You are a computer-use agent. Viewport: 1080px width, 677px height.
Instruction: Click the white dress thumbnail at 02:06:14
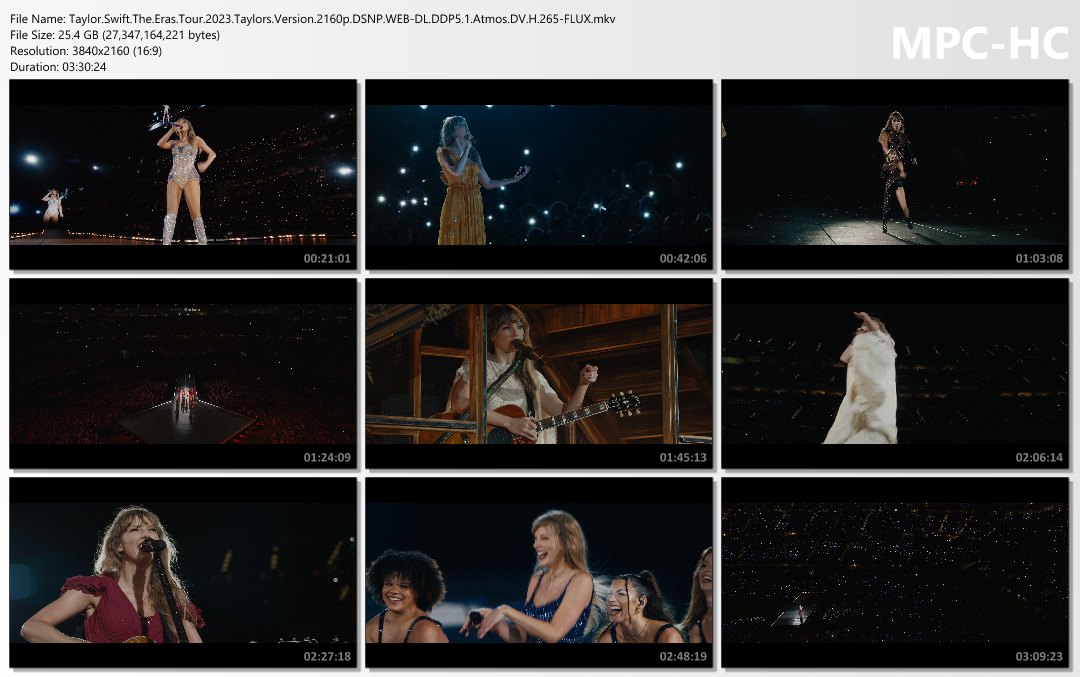pos(895,373)
